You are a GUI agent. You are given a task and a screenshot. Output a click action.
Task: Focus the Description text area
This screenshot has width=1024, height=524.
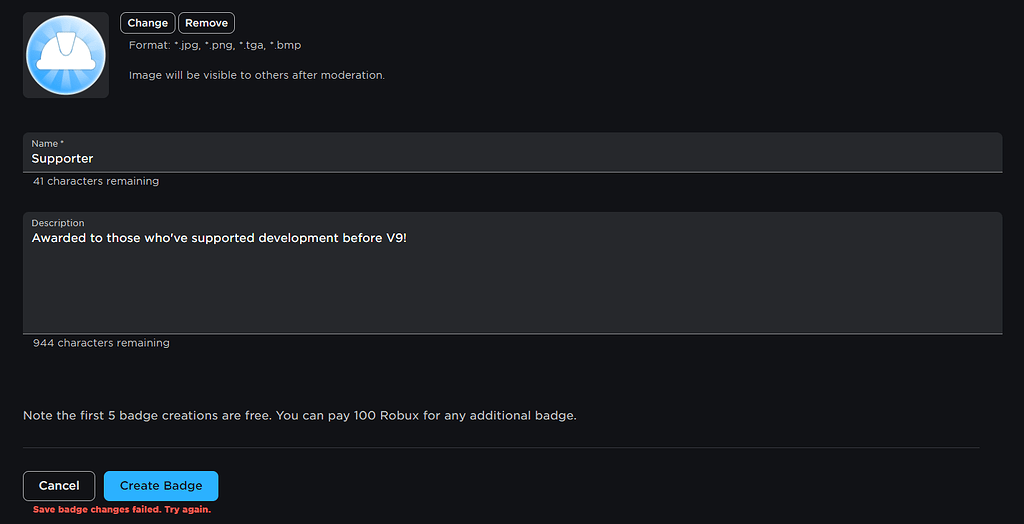click(x=513, y=273)
